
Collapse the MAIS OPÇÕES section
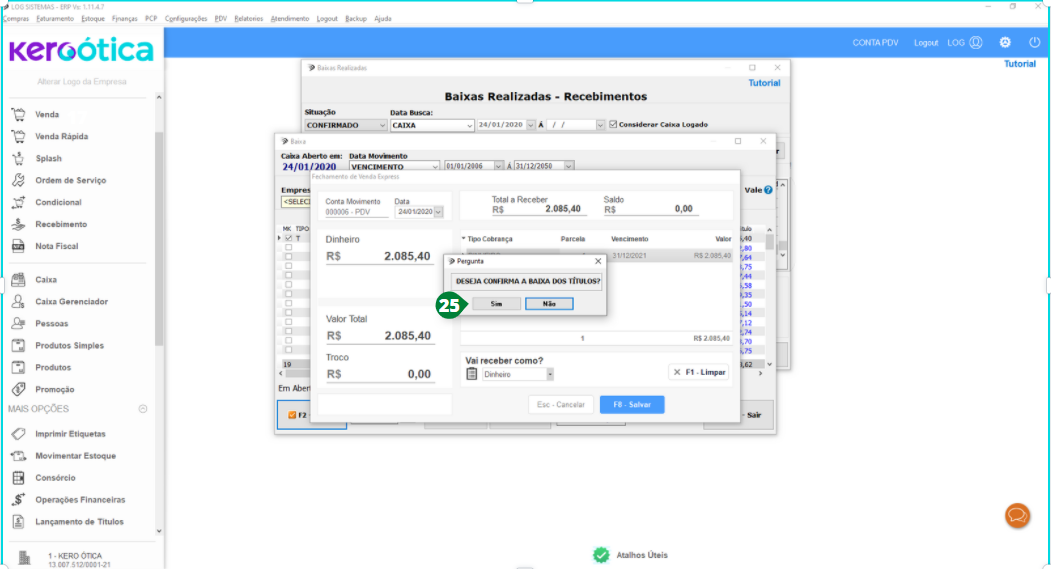(x=143, y=409)
